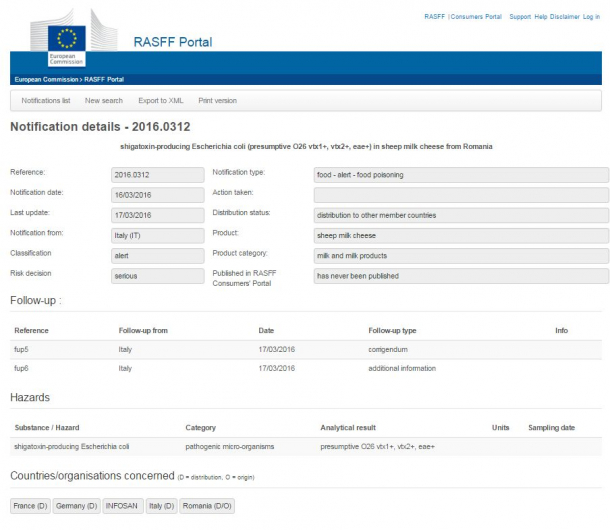Screen dimensions: 610x530
Task: Click the European Commission logo
Action: tap(67, 46)
